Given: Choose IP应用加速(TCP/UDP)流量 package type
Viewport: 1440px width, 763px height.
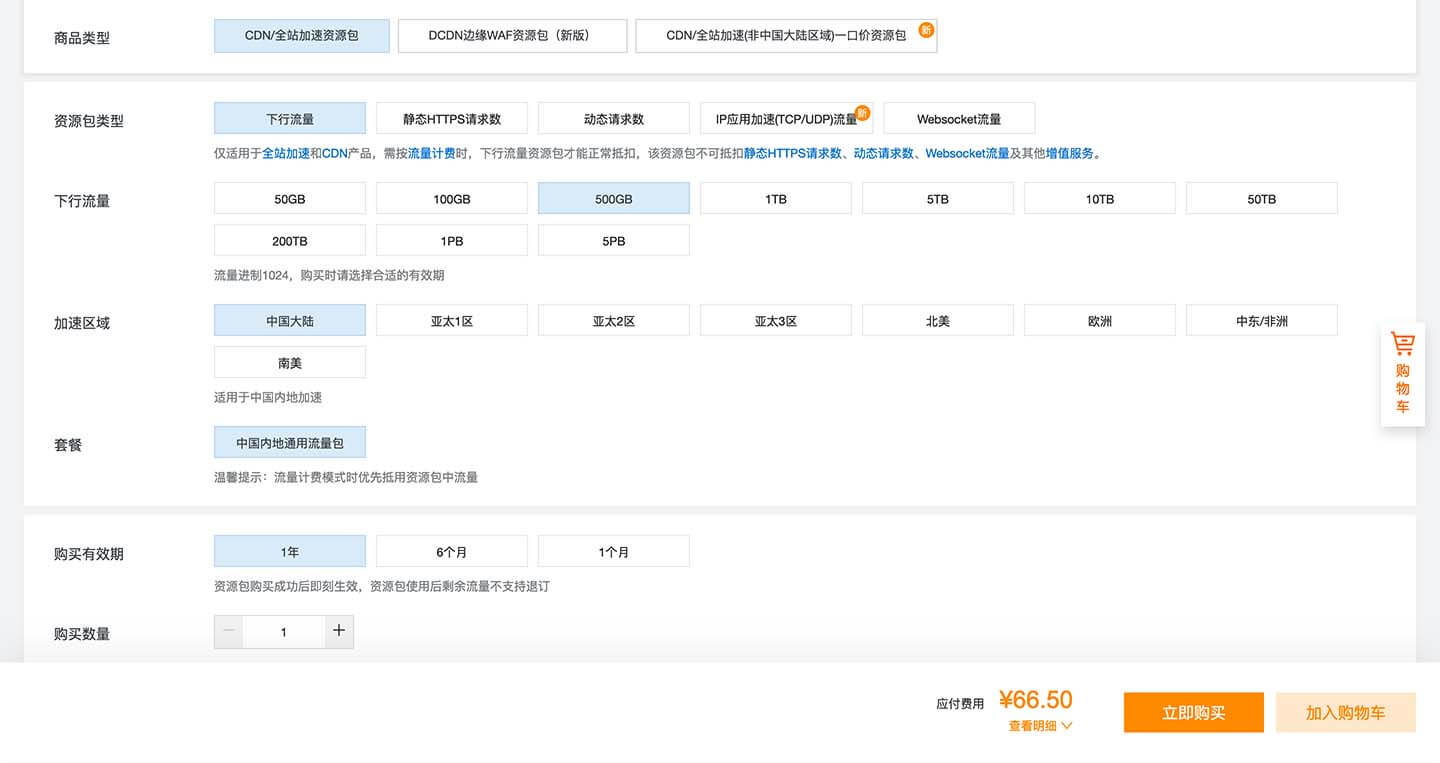Looking at the screenshot, I should [786, 118].
